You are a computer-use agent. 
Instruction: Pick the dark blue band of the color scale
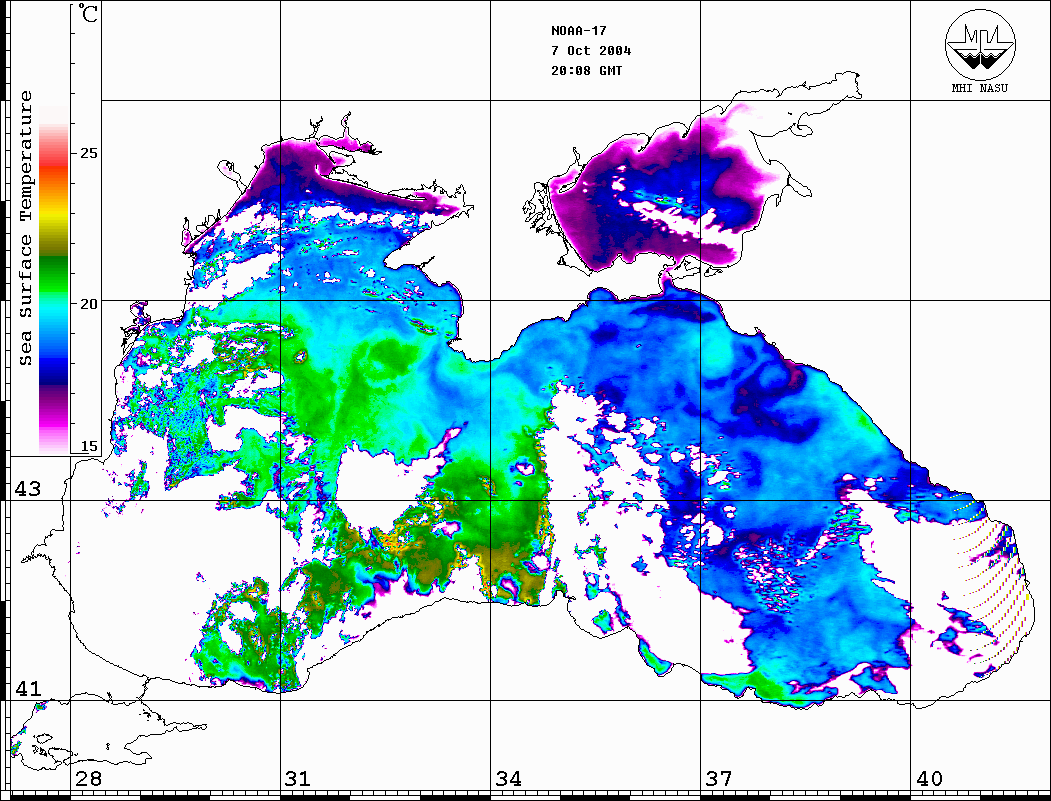[x=53, y=370]
